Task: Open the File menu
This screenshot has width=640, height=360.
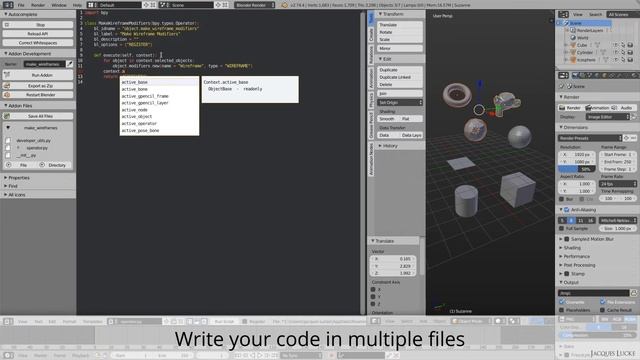Action: point(21,5)
